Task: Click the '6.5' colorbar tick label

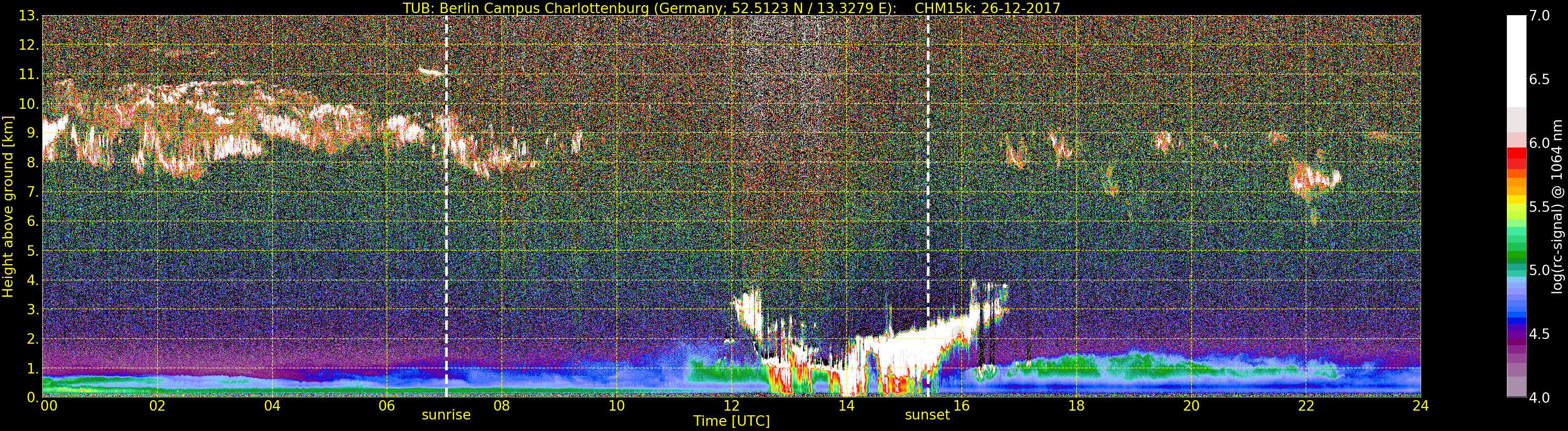Action: 1539,80
